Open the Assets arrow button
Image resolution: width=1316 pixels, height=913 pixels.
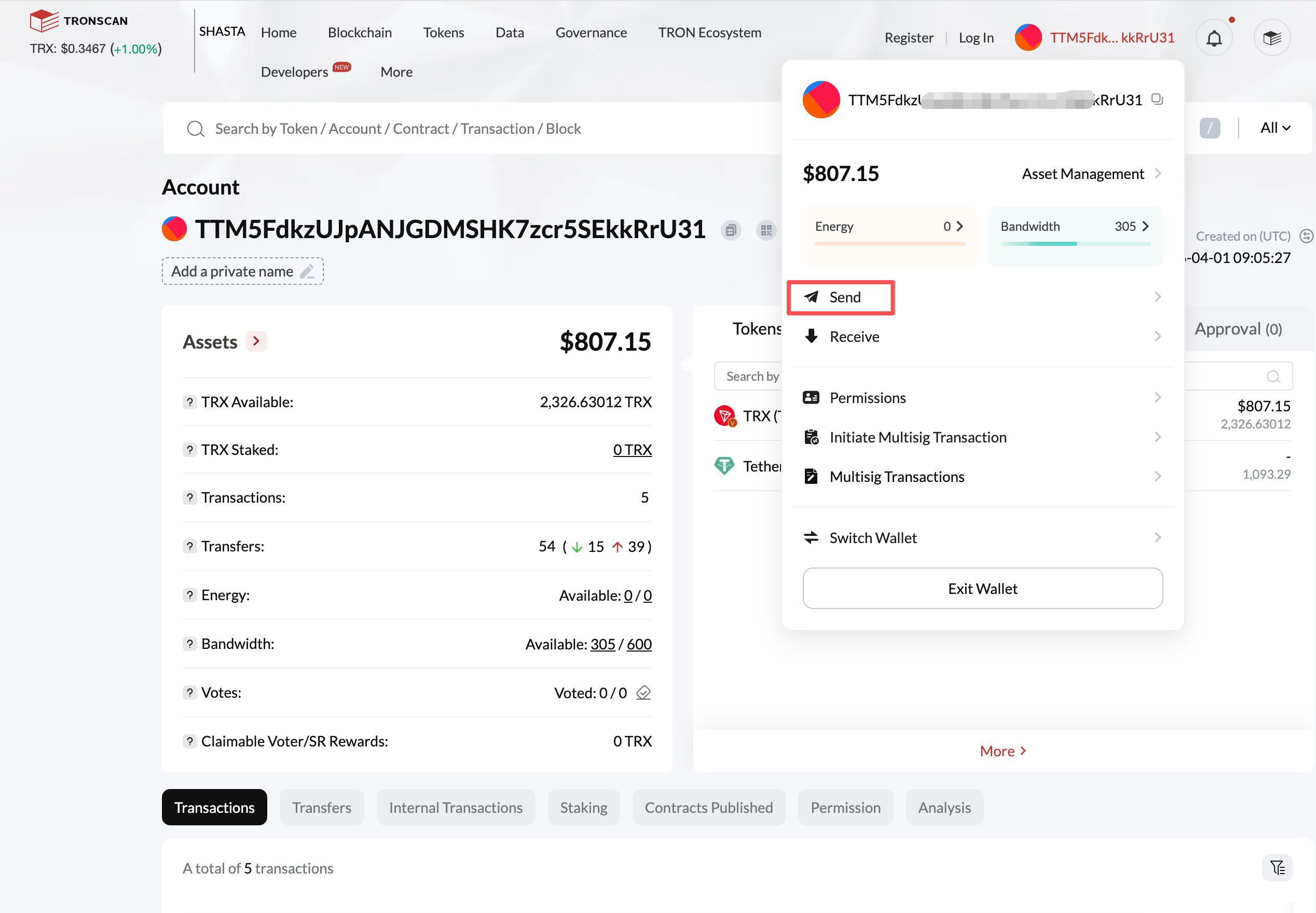coord(256,341)
